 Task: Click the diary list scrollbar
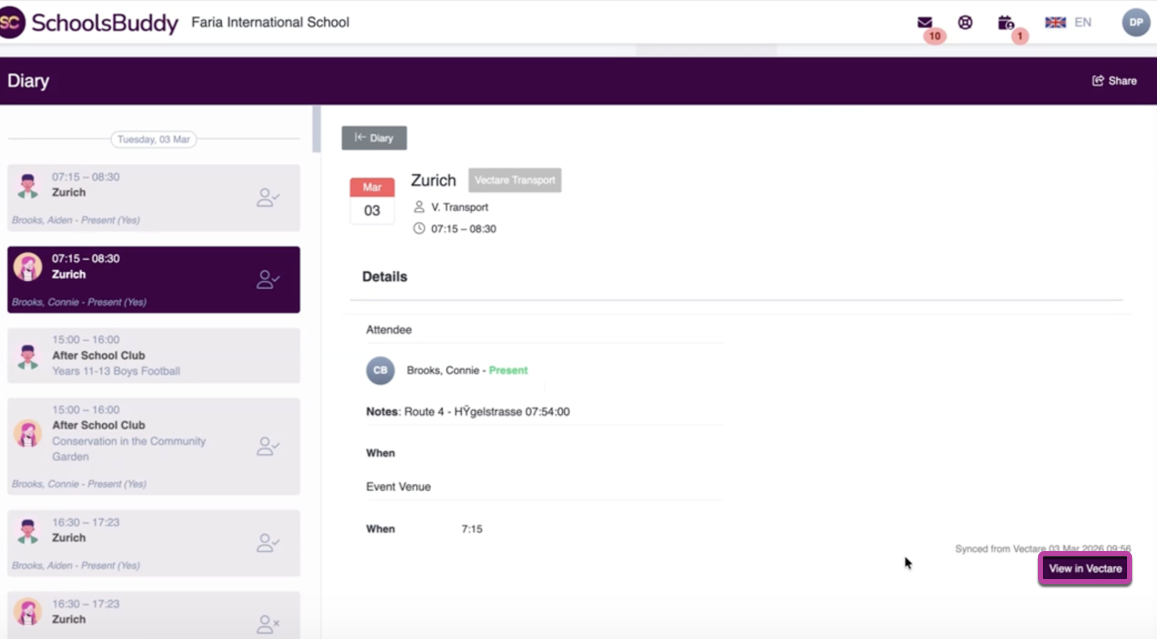[x=317, y=130]
